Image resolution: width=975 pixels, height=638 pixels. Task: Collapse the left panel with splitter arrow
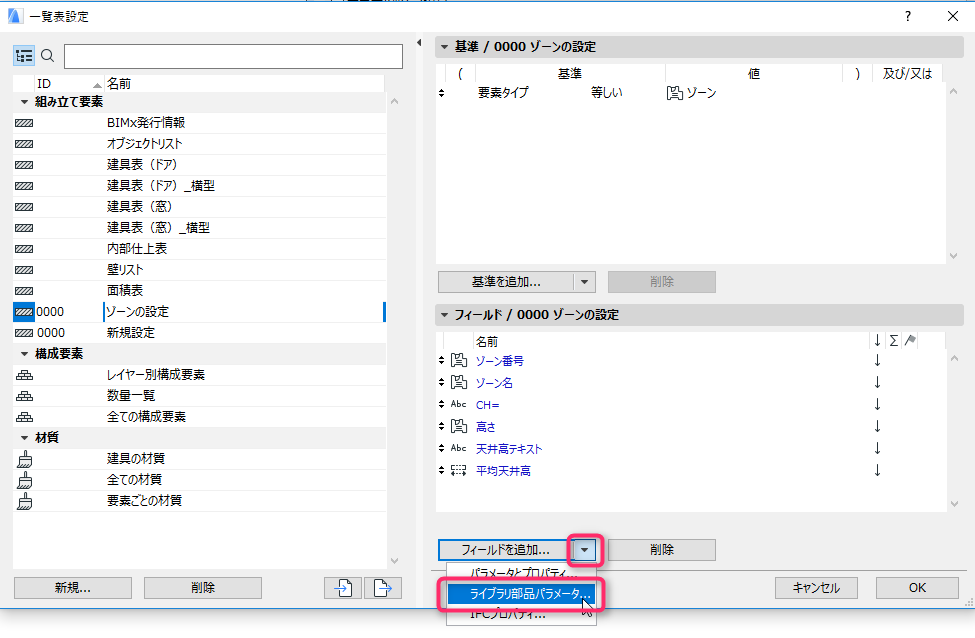[x=419, y=43]
